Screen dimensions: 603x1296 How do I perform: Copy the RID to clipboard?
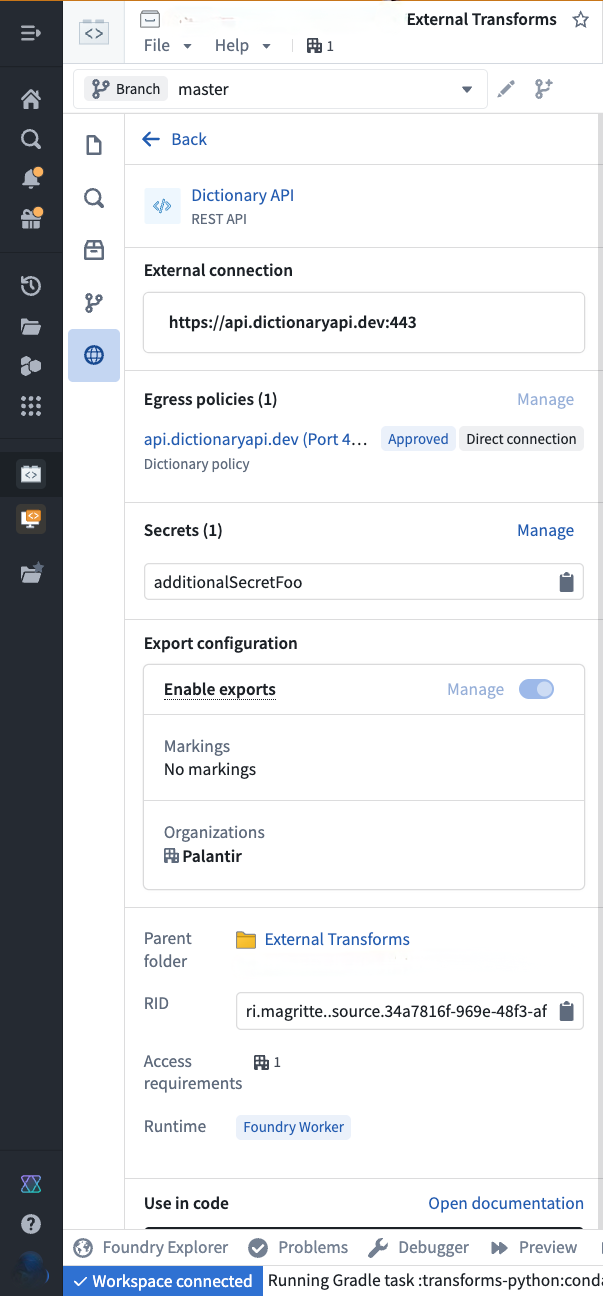pos(566,1011)
